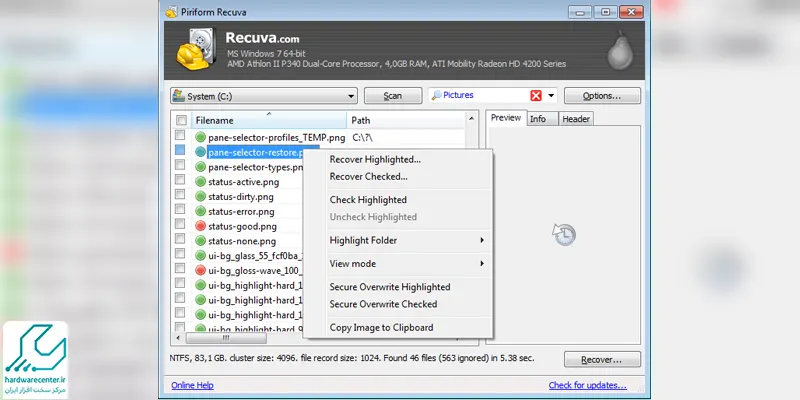
Task: Select the status-none.png filename
Action: pyautogui.click(x=242, y=241)
